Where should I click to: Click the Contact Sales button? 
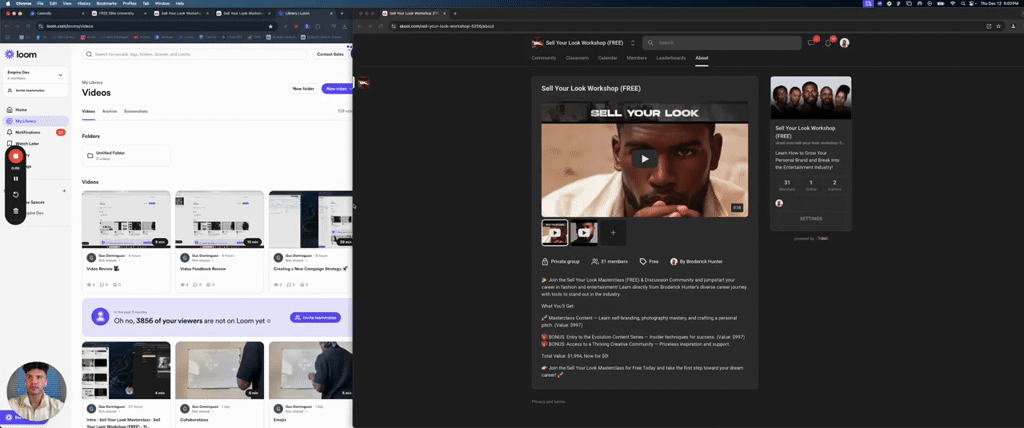pos(330,54)
